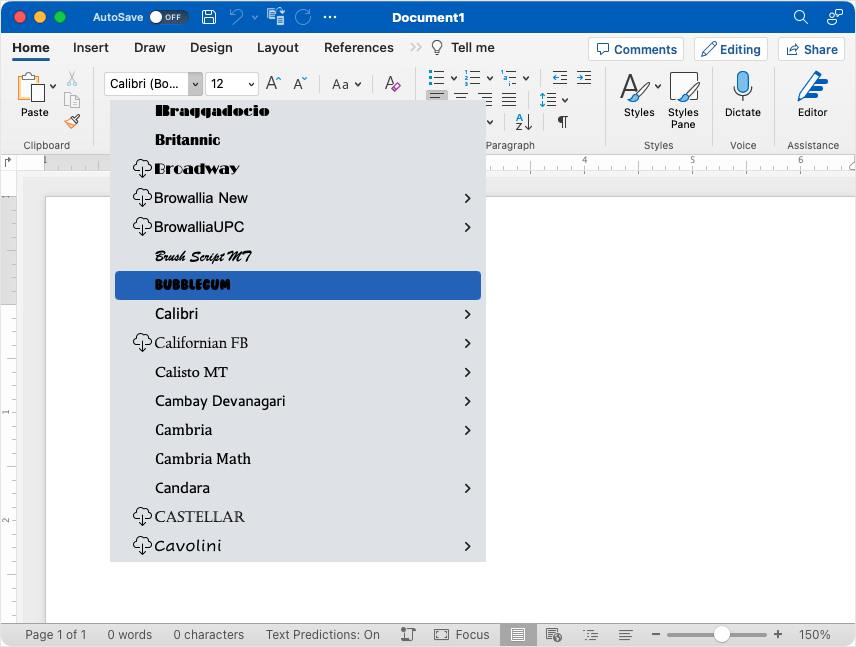Open the font name dropdown arrow
This screenshot has height=647, width=856.
point(195,84)
